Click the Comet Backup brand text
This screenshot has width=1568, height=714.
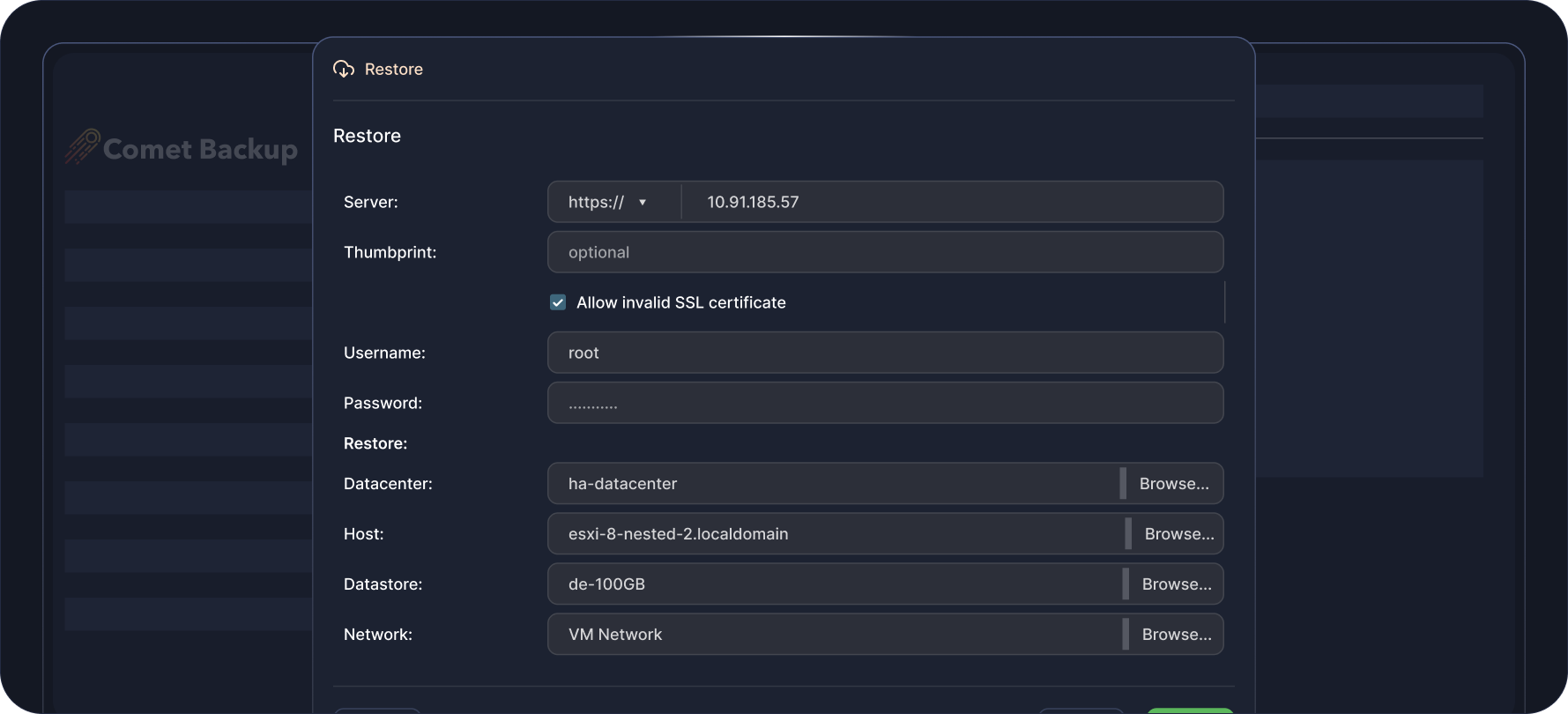click(200, 149)
